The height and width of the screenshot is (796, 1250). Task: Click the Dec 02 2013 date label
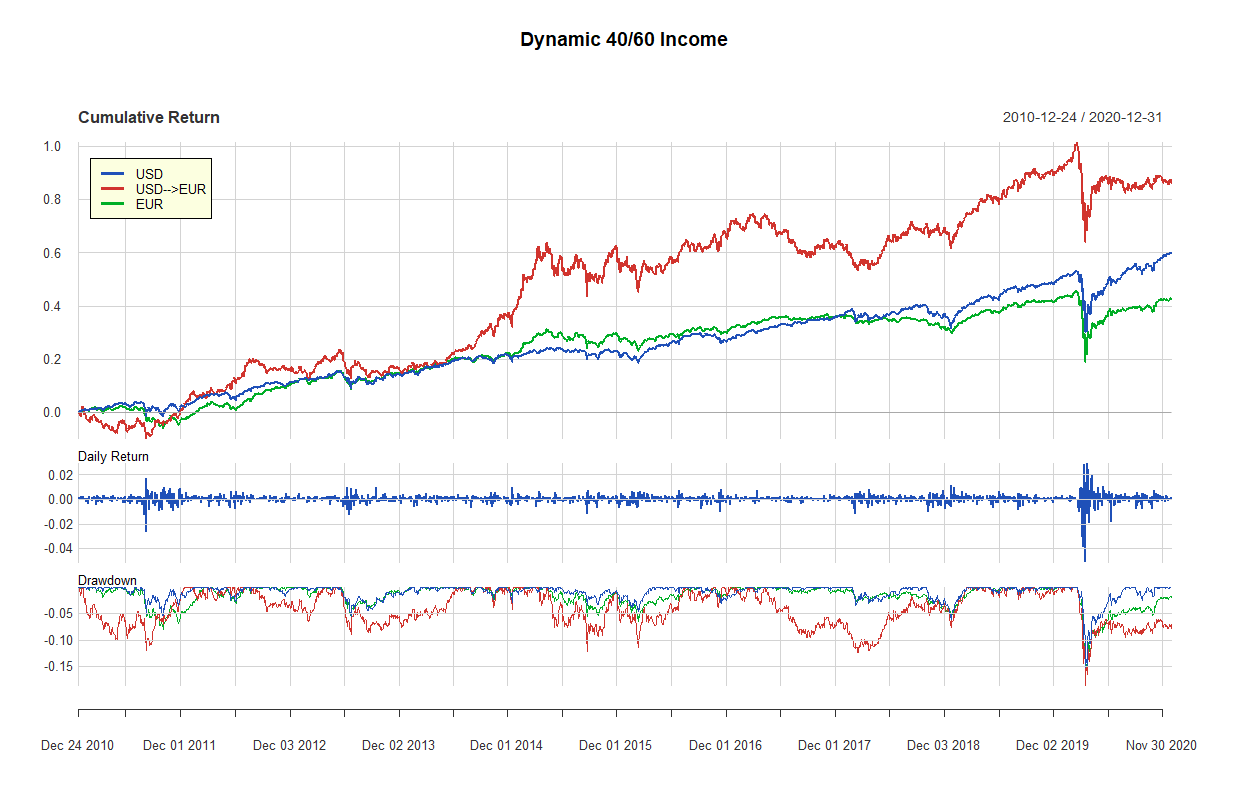[x=398, y=745]
